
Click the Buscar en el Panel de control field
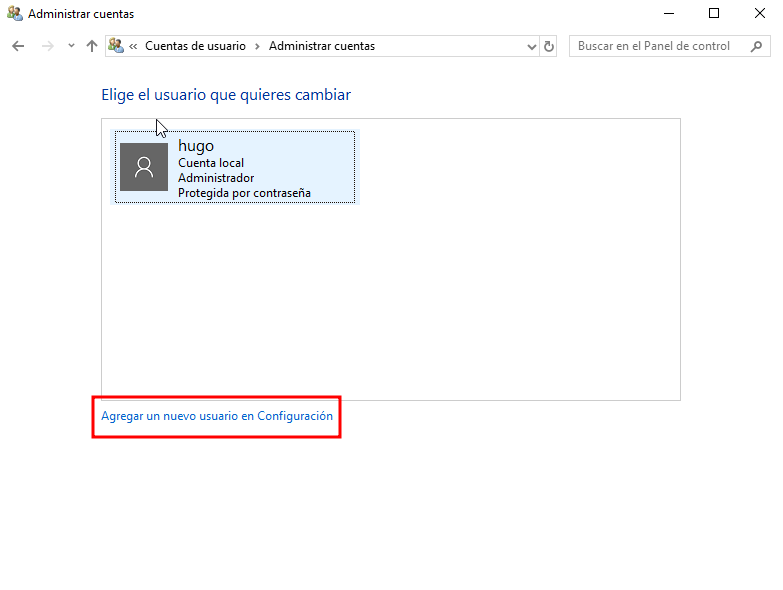pos(654,46)
